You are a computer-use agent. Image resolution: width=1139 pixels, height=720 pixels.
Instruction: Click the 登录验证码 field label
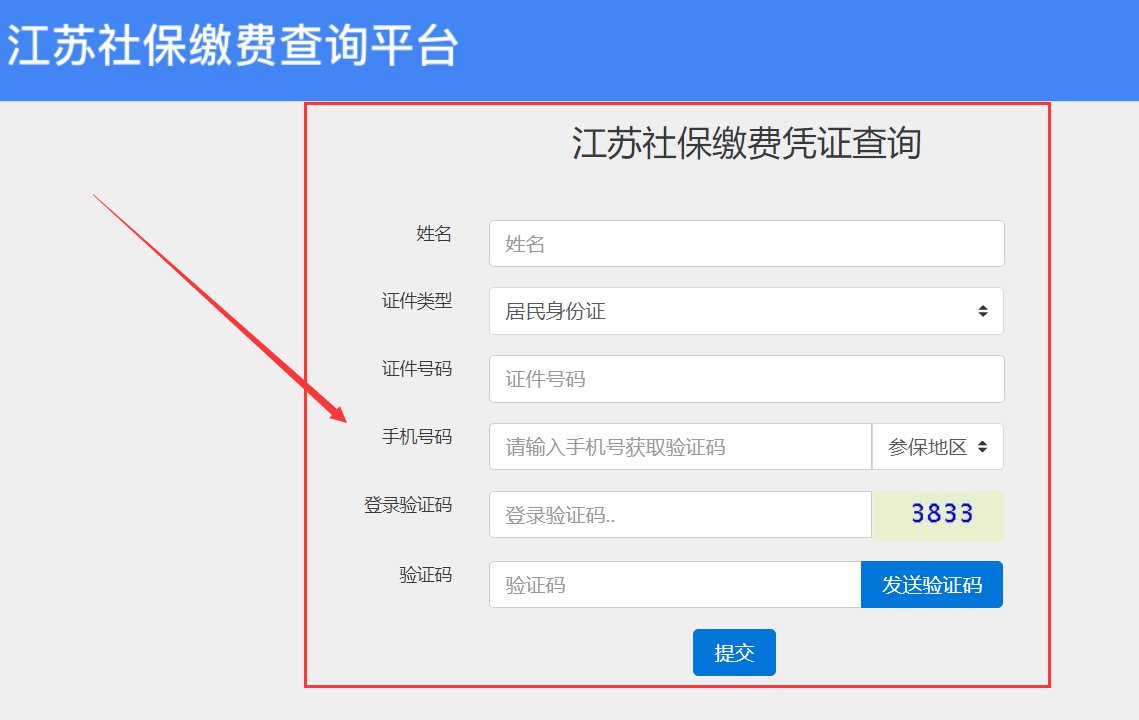408,506
